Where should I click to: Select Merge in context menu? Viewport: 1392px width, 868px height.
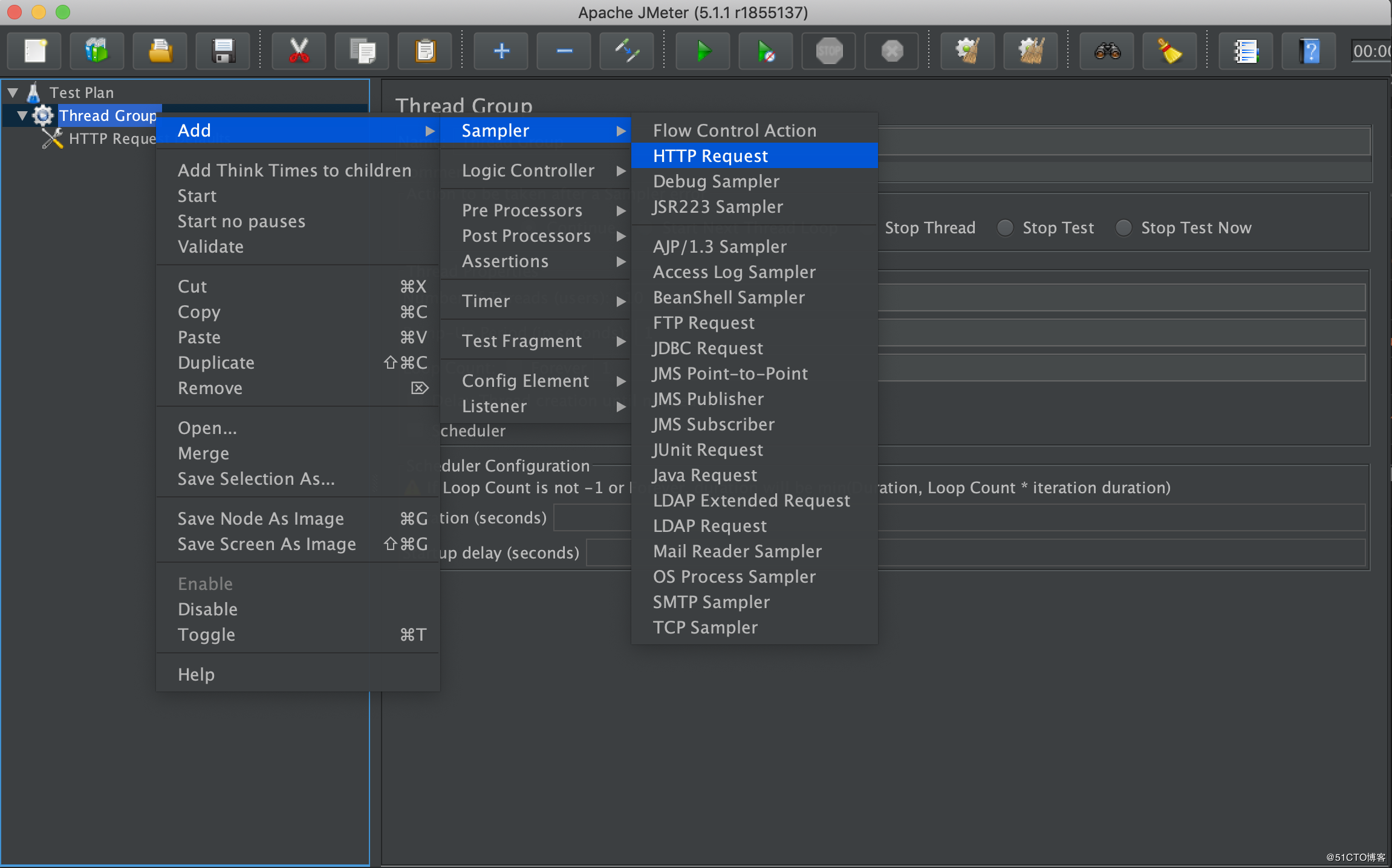298,453
